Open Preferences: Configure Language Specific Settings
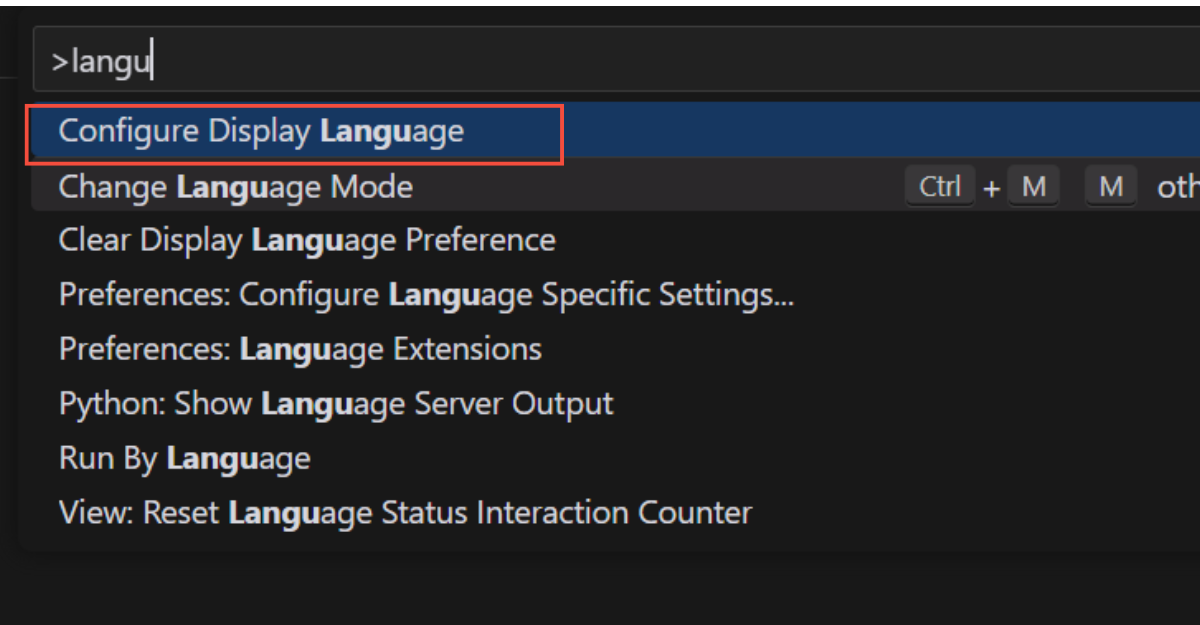Image resolution: width=1200 pixels, height=625 pixels. point(426,295)
